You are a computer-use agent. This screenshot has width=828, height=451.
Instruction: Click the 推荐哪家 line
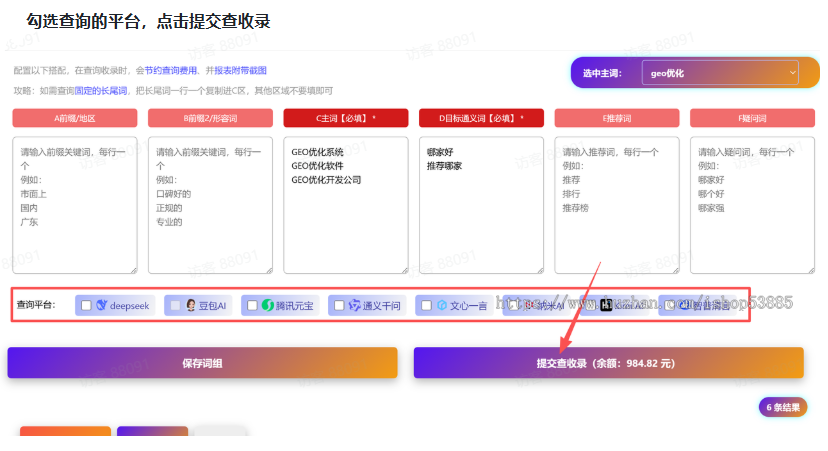[x=445, y=166]
